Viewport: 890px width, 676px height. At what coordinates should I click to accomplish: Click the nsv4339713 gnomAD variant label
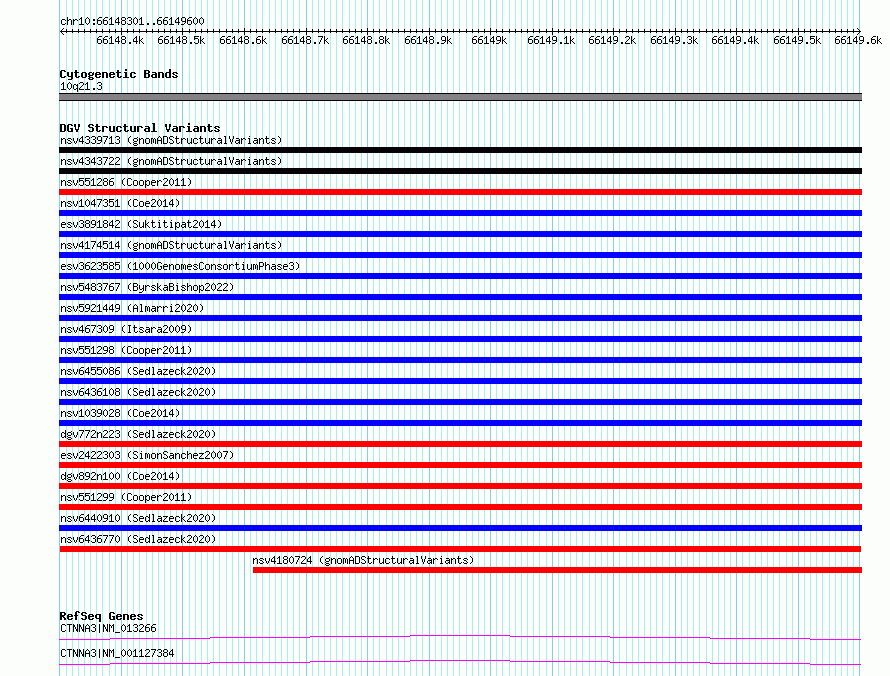tap(171, 140)
